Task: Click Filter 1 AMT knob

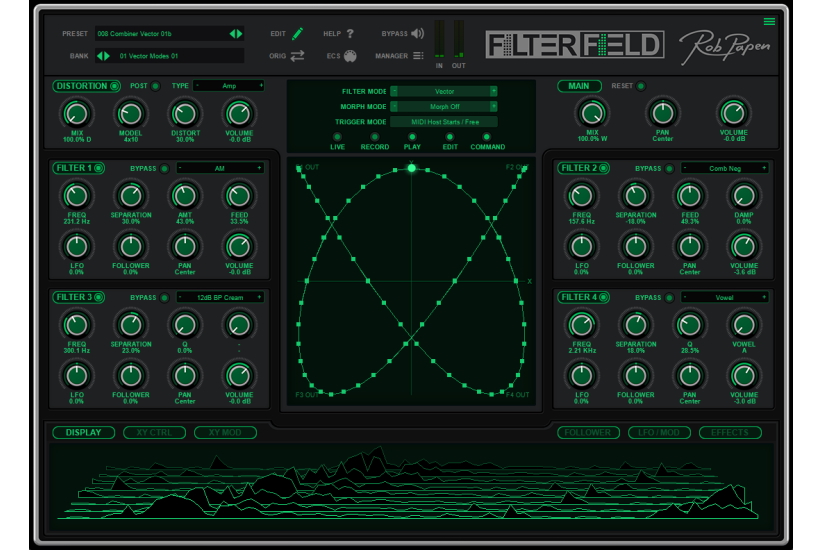Action: 185,196
